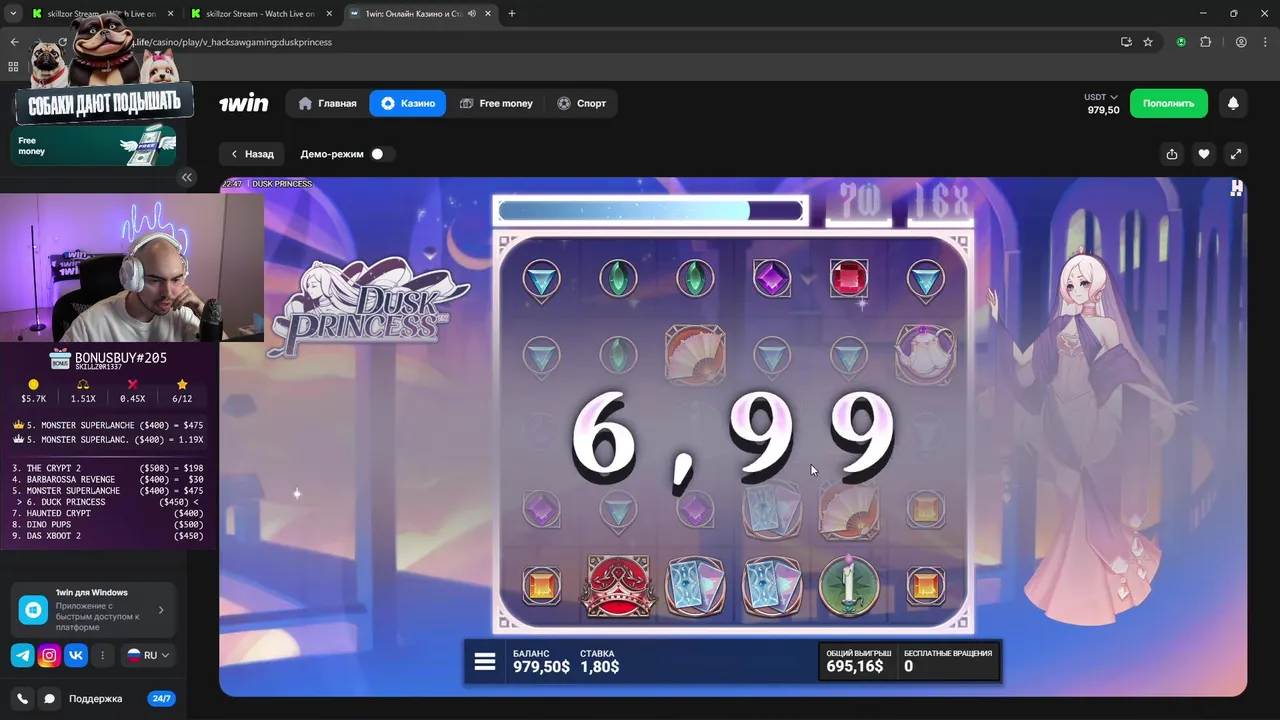Click the Поддержка support link
1280x720 pixels.
[x=95, y=699]
